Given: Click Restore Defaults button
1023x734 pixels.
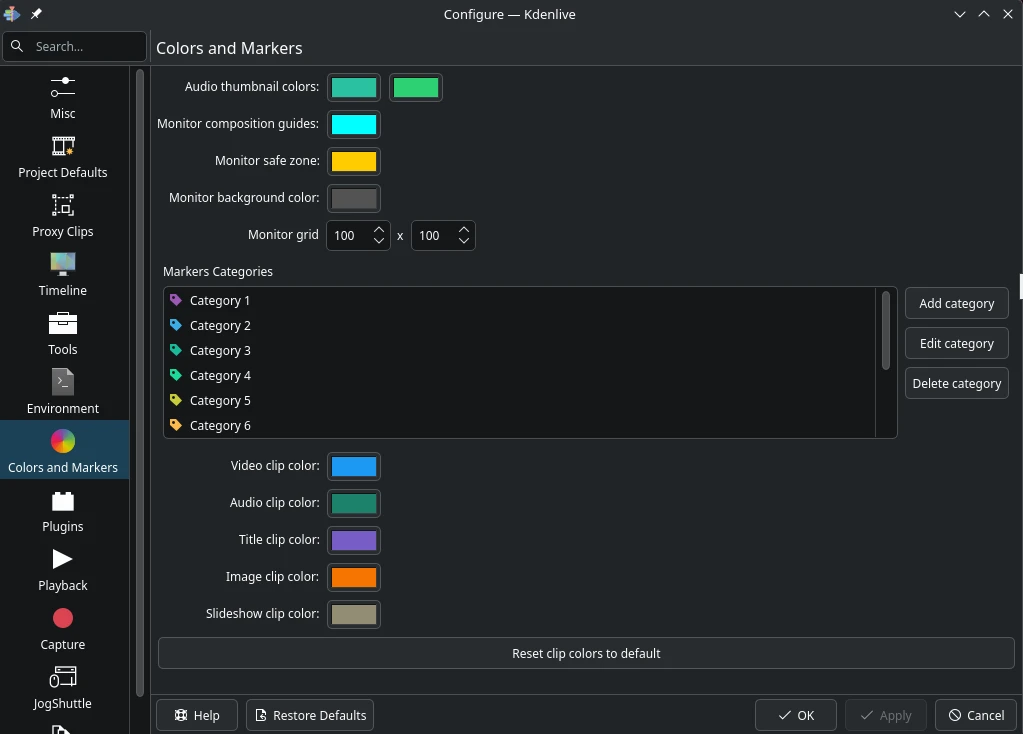Looking at the screenshot, I should point(310,715).
